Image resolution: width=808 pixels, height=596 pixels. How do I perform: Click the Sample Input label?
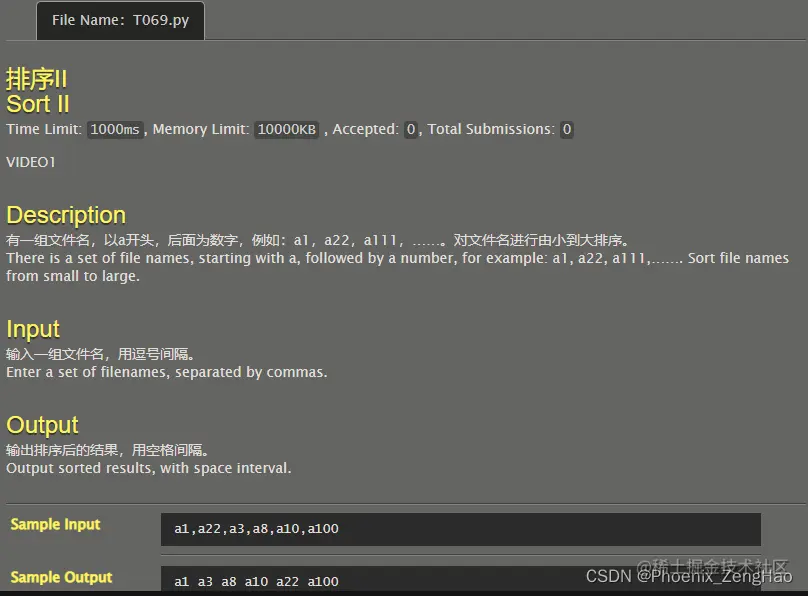[x=56, y=524]
